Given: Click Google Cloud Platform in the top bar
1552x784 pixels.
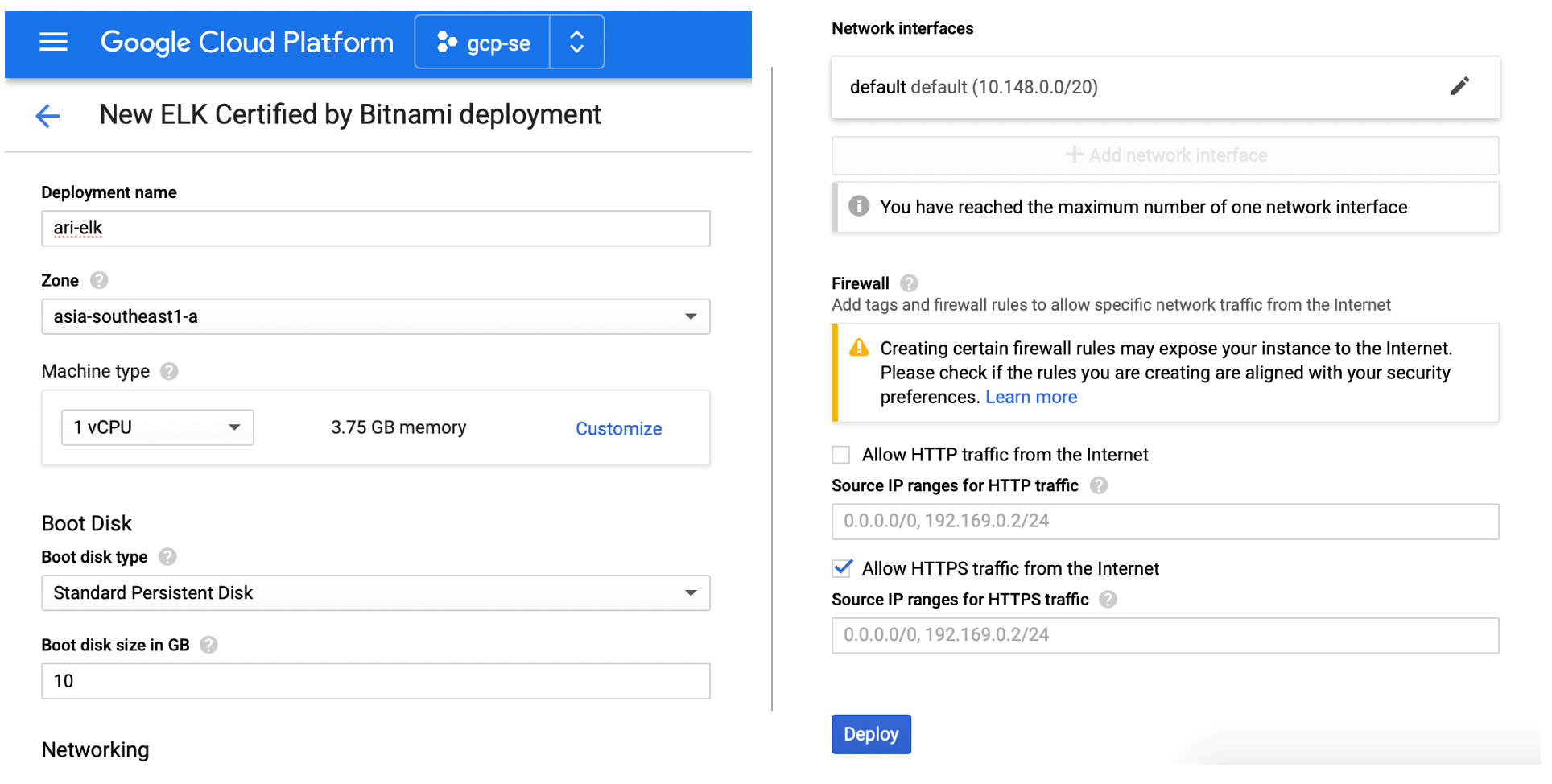Looking at the screenshot, I should 247,42.
